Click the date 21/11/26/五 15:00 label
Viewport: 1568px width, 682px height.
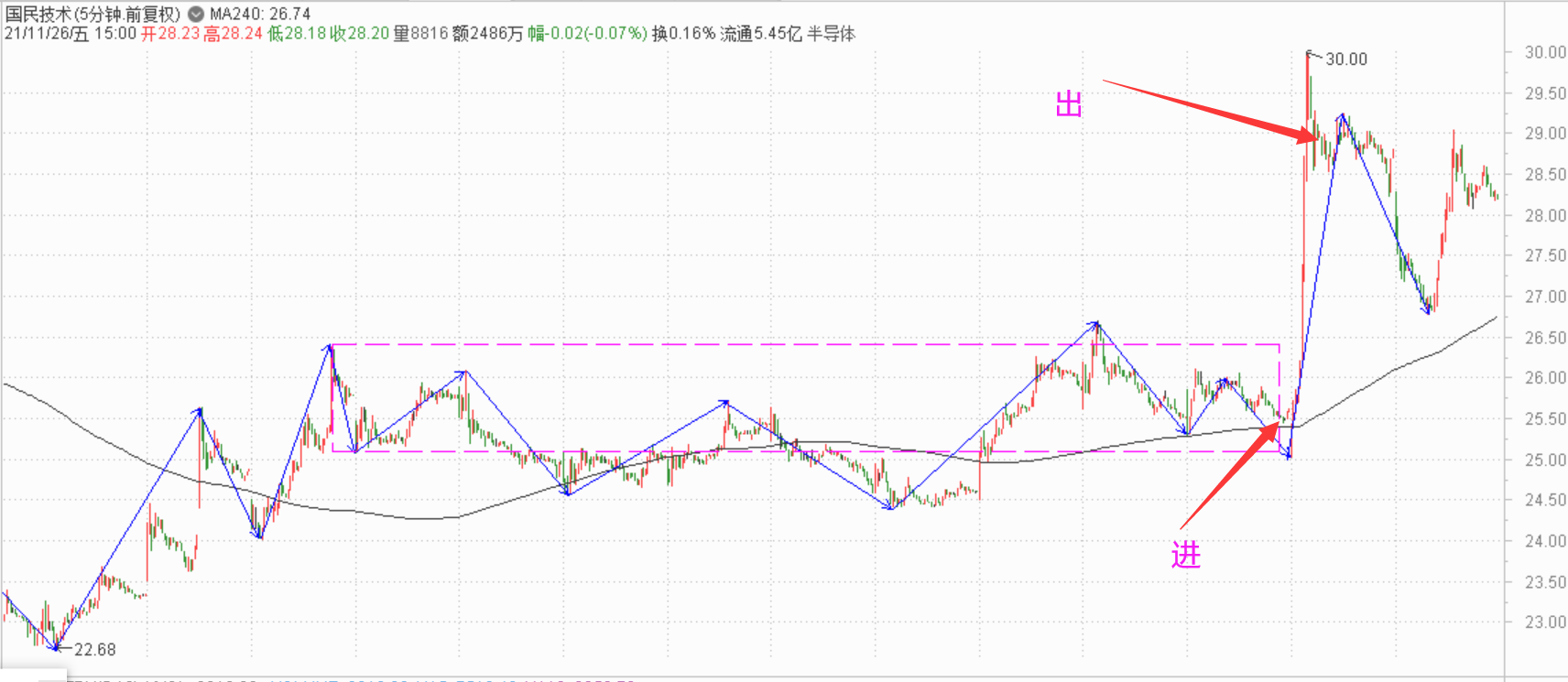pyautogui.click(x=70, y=34)
